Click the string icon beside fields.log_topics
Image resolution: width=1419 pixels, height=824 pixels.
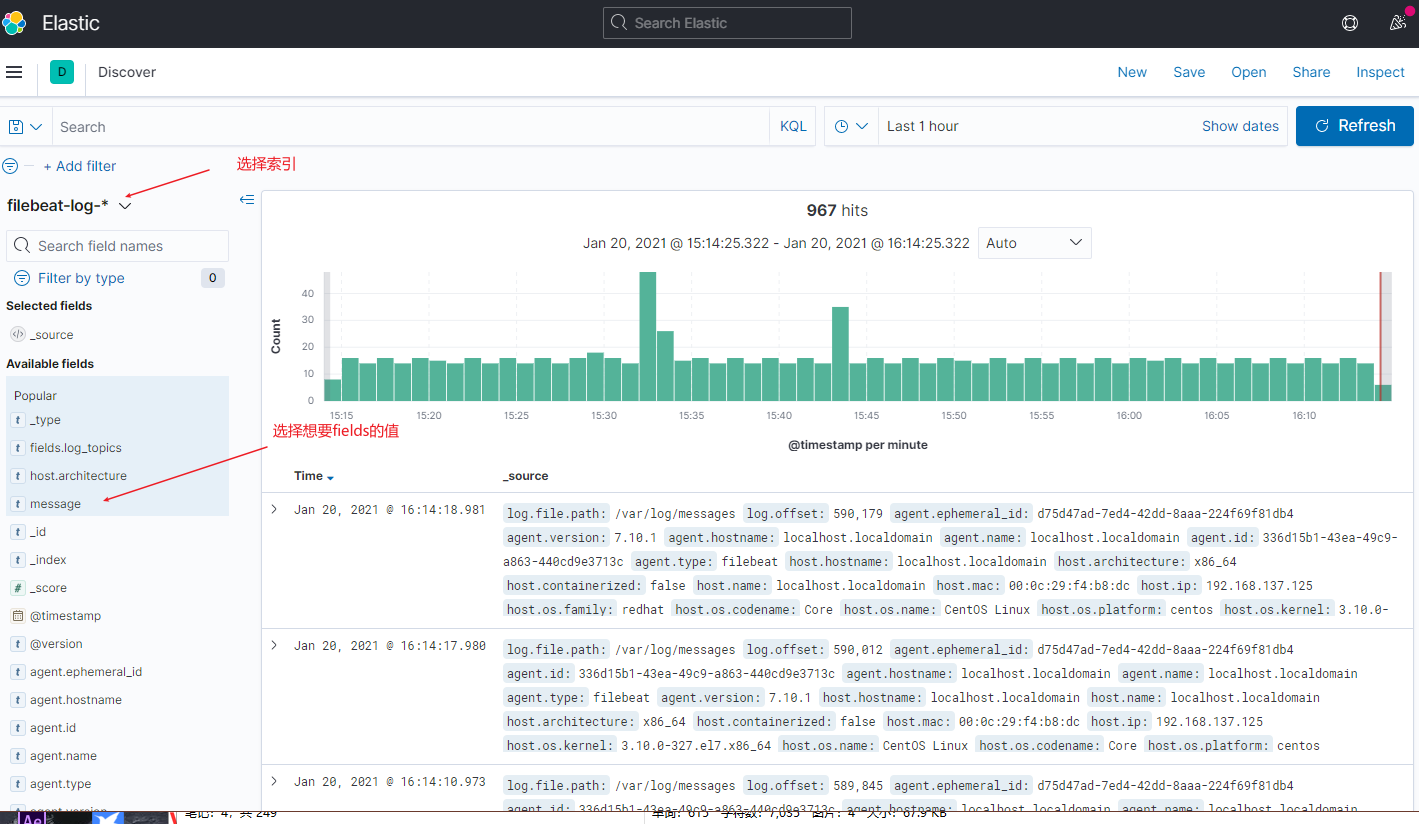[18, 448]
